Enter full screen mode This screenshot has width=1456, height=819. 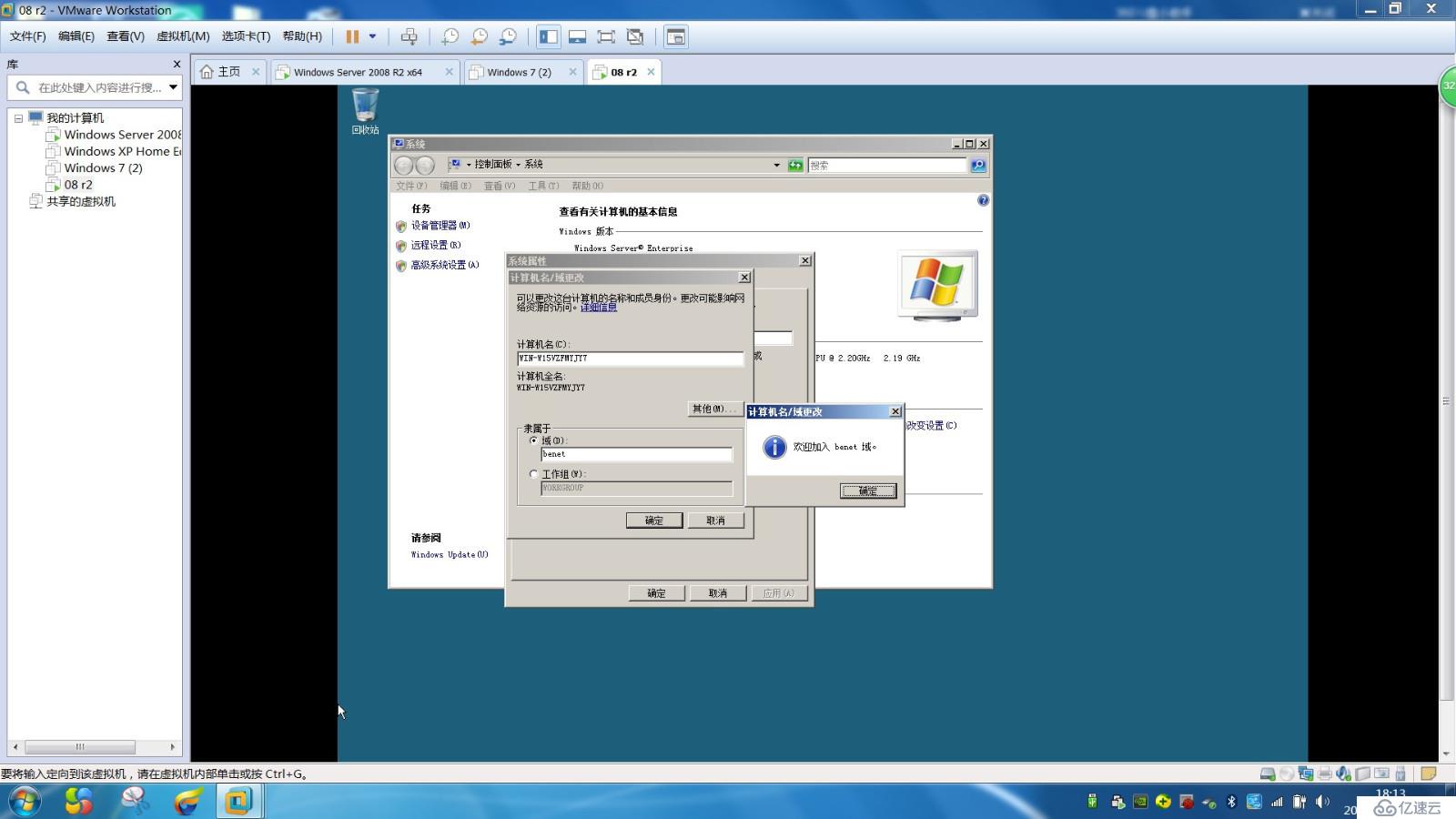[x=606, y=36]
